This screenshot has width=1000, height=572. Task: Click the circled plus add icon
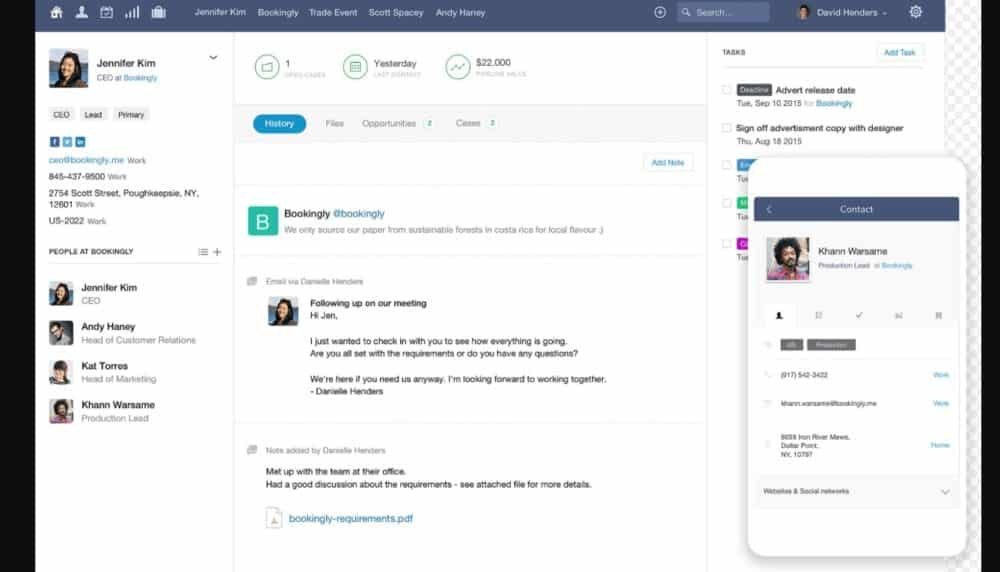click(x=660, y=13)
